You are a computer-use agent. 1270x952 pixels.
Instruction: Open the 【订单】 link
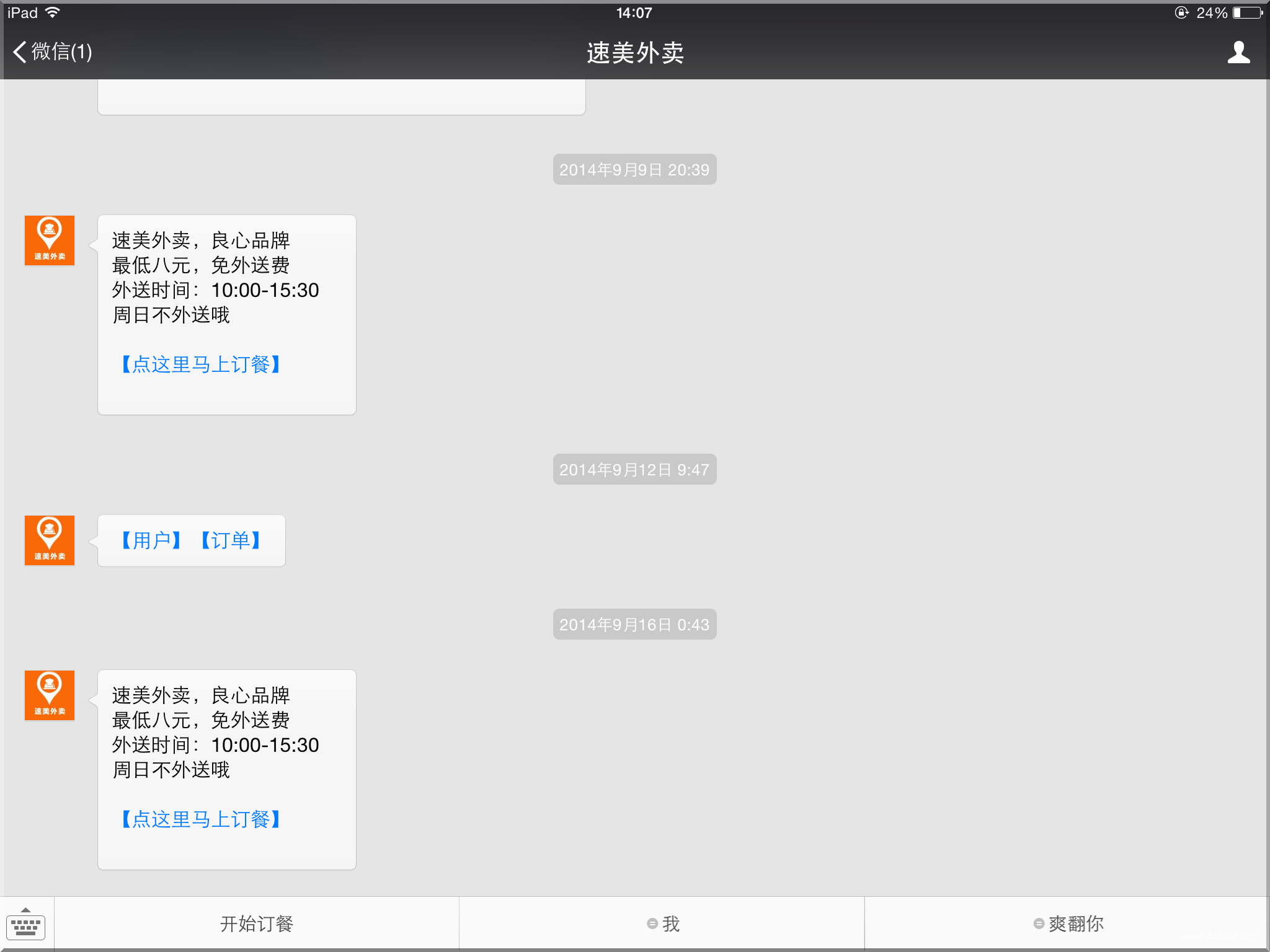point(231,540)
